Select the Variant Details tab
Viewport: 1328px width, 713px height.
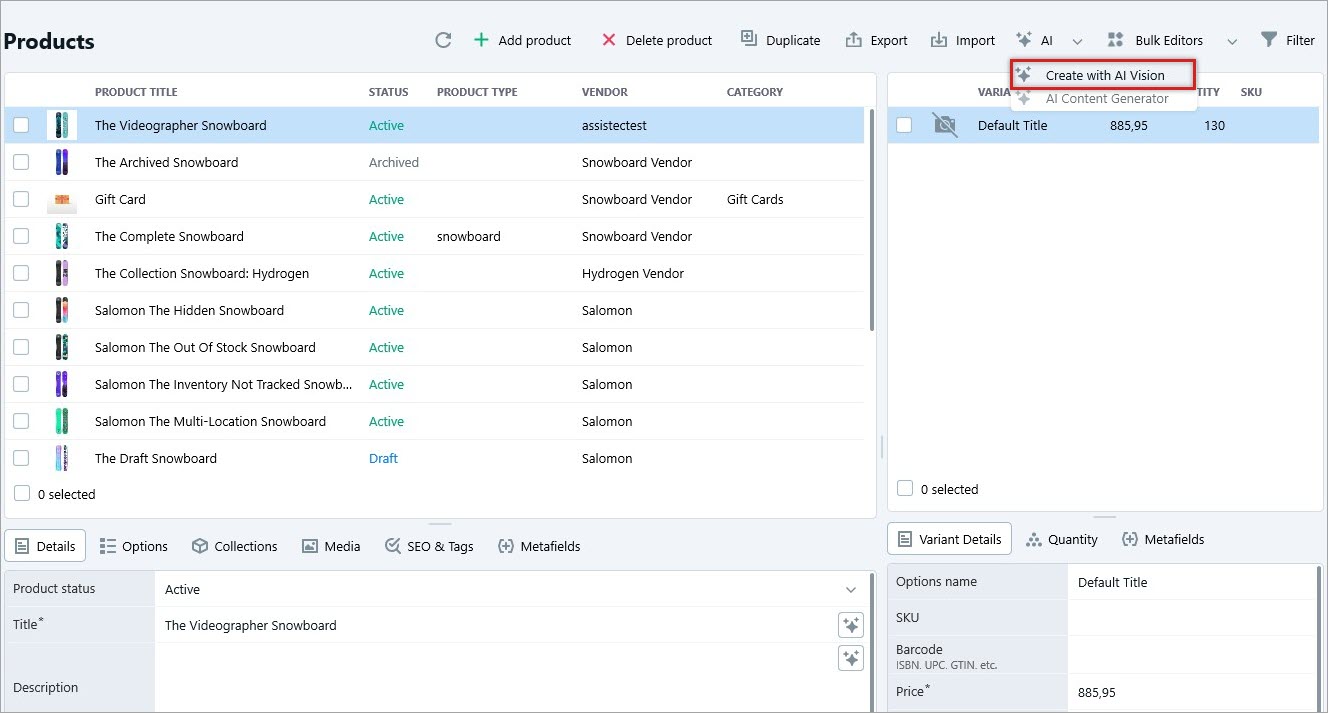[949, 539]
